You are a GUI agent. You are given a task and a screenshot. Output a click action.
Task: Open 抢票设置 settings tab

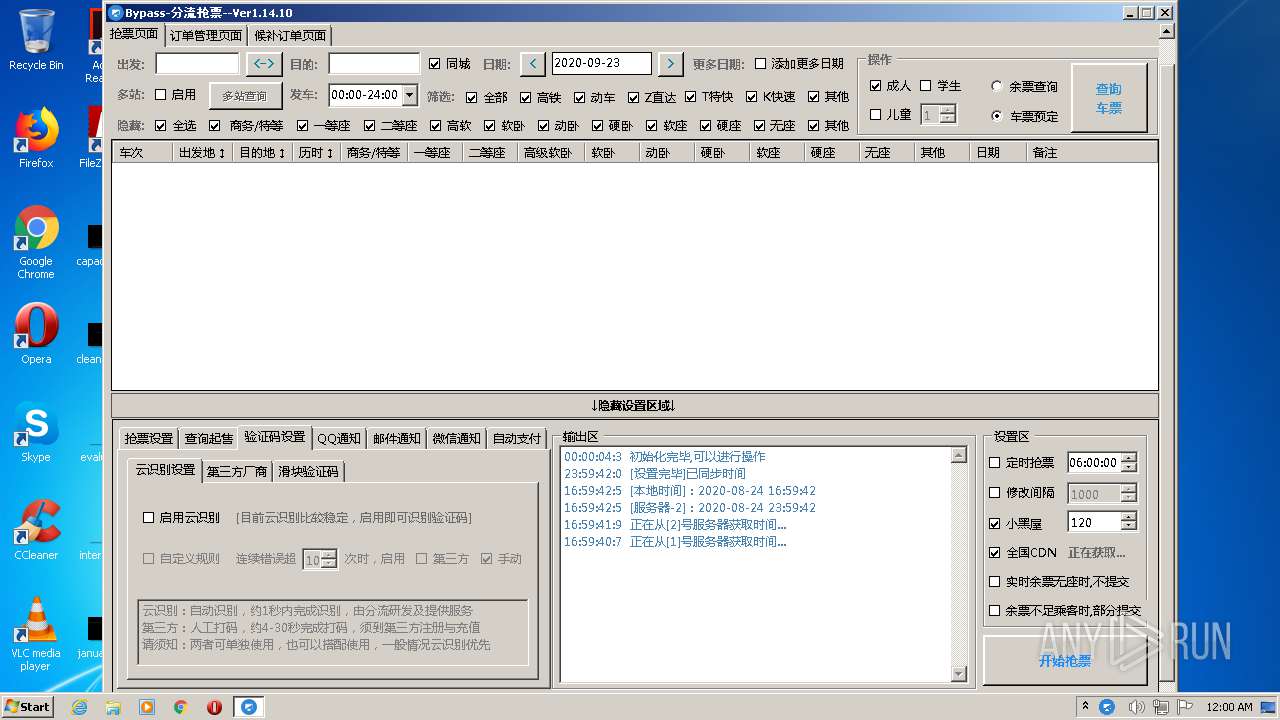point(149,438)
